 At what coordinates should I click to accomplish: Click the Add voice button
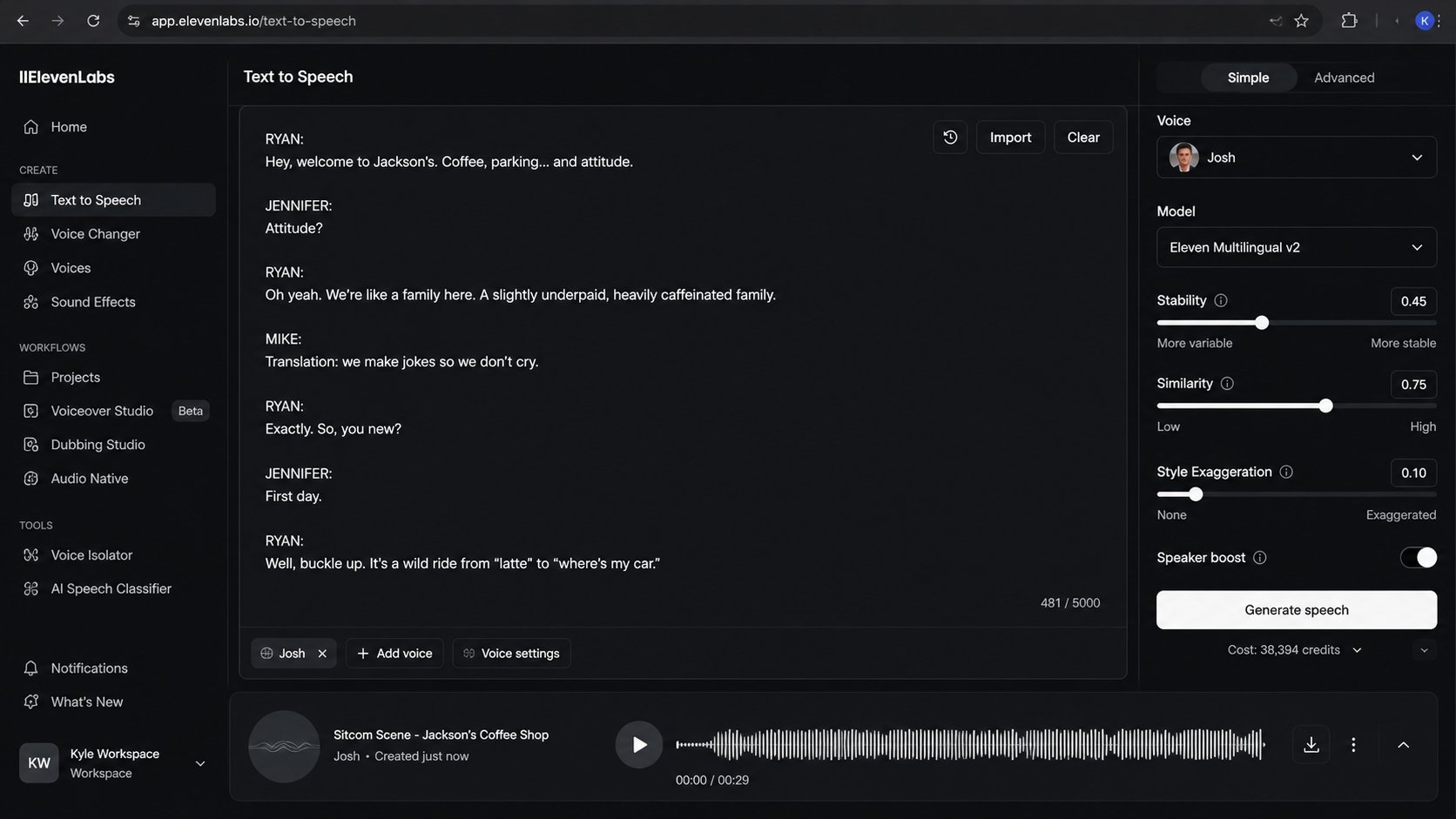coord(394,654)
